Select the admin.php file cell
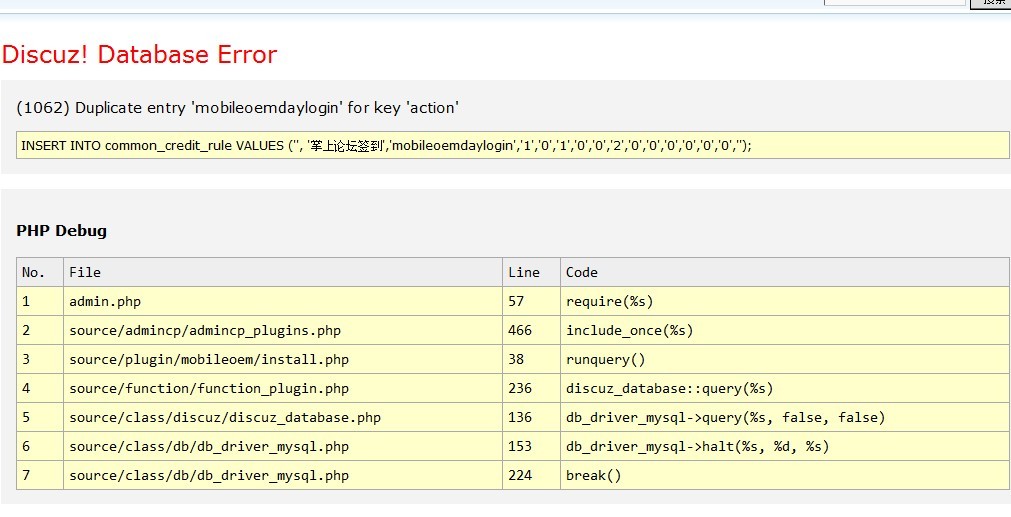Image resolution: width=1011 pixels, height=517 pixels. point(282,301)
